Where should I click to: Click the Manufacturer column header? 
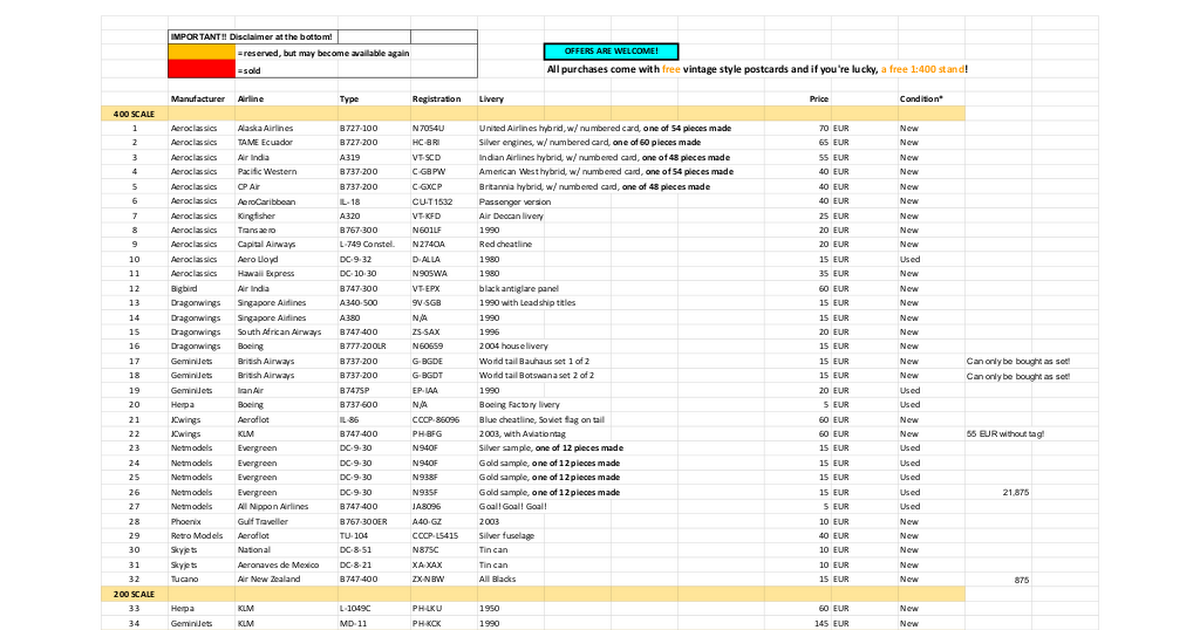(197, 99)
